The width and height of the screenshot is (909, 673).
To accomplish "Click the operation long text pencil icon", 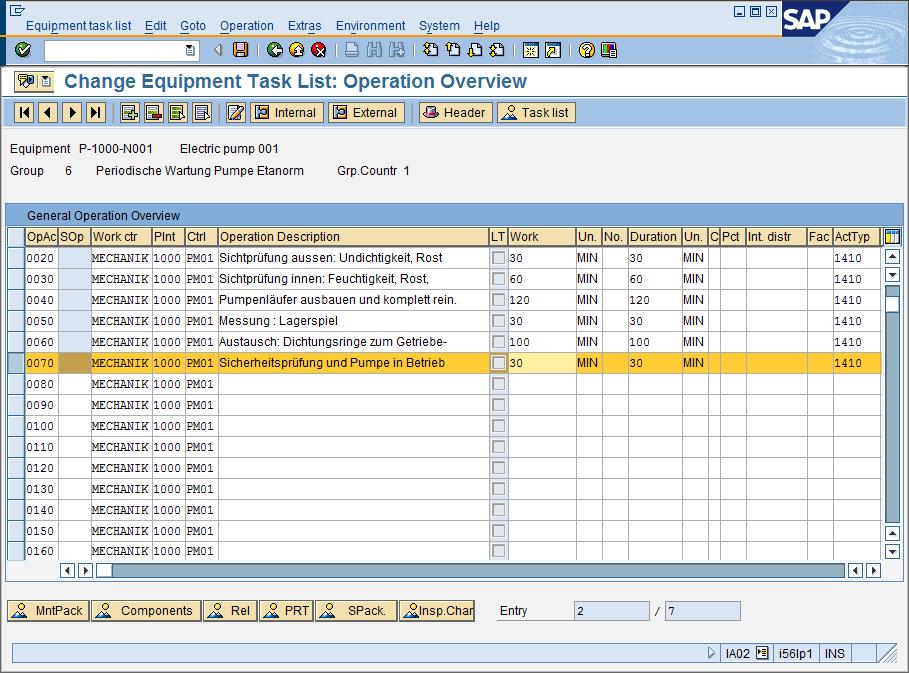I will click(236, 112).
